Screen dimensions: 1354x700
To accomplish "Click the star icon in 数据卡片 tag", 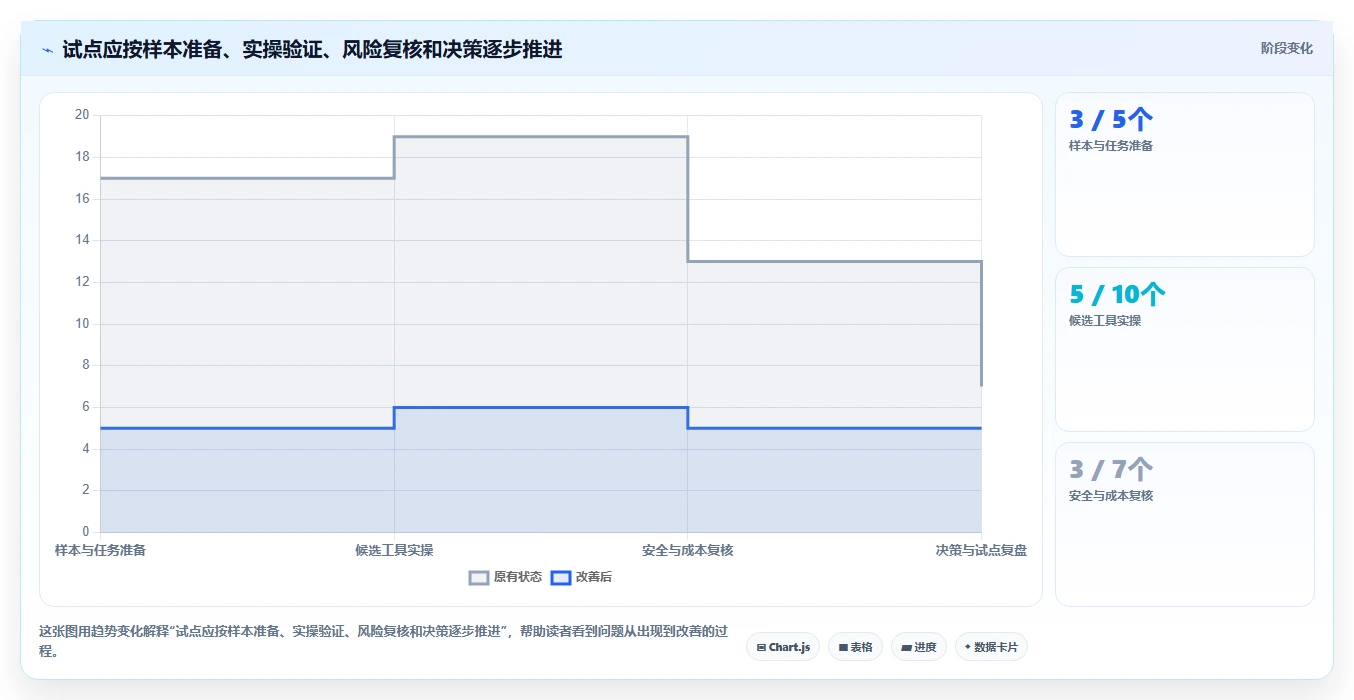I will point(968,647).
